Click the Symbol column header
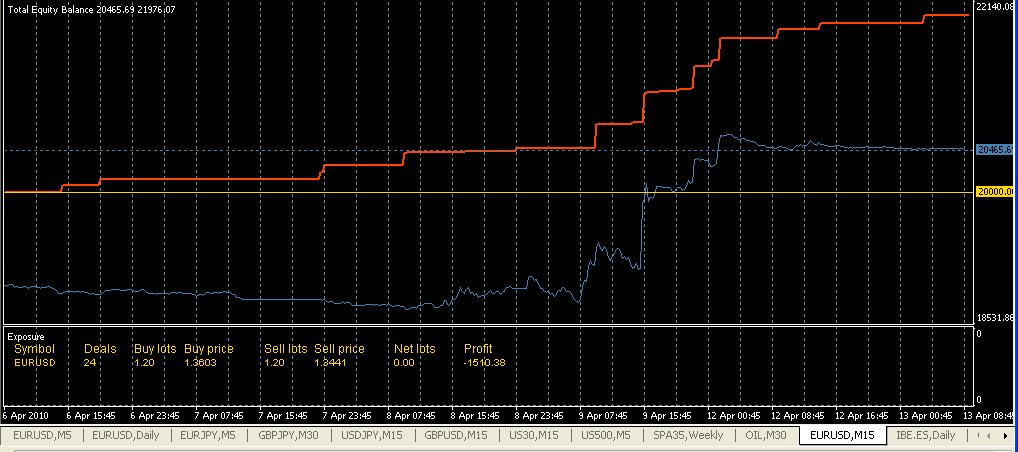Screen dimensions: 1018x452 (34, 349)
